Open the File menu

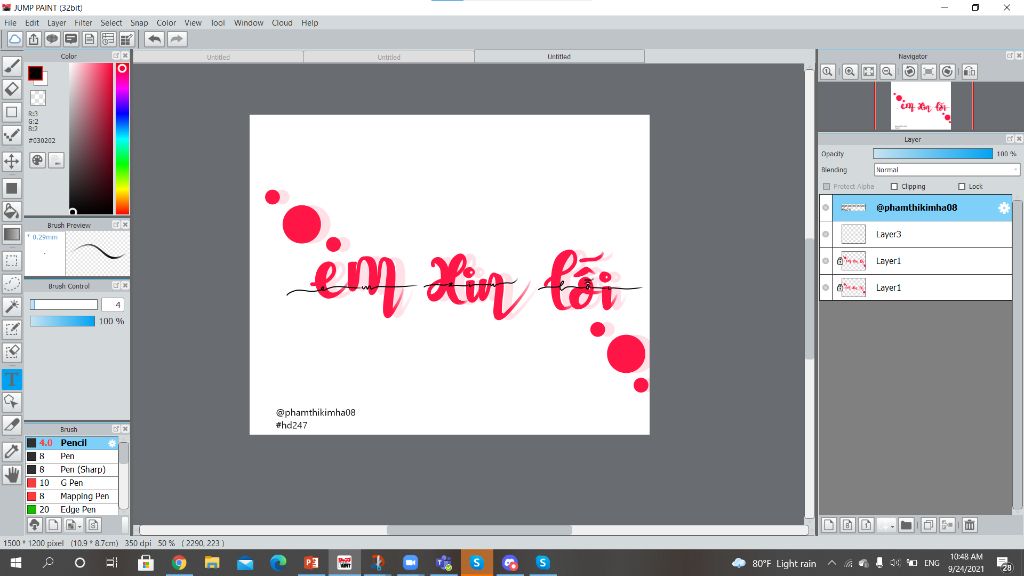(10, 23)
